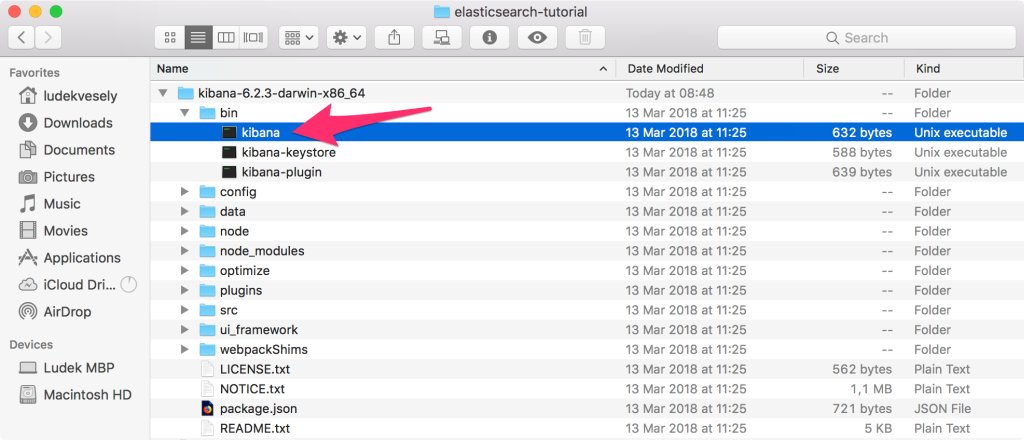Focus the Search field

pyautogui.click(x=866, y=37)
